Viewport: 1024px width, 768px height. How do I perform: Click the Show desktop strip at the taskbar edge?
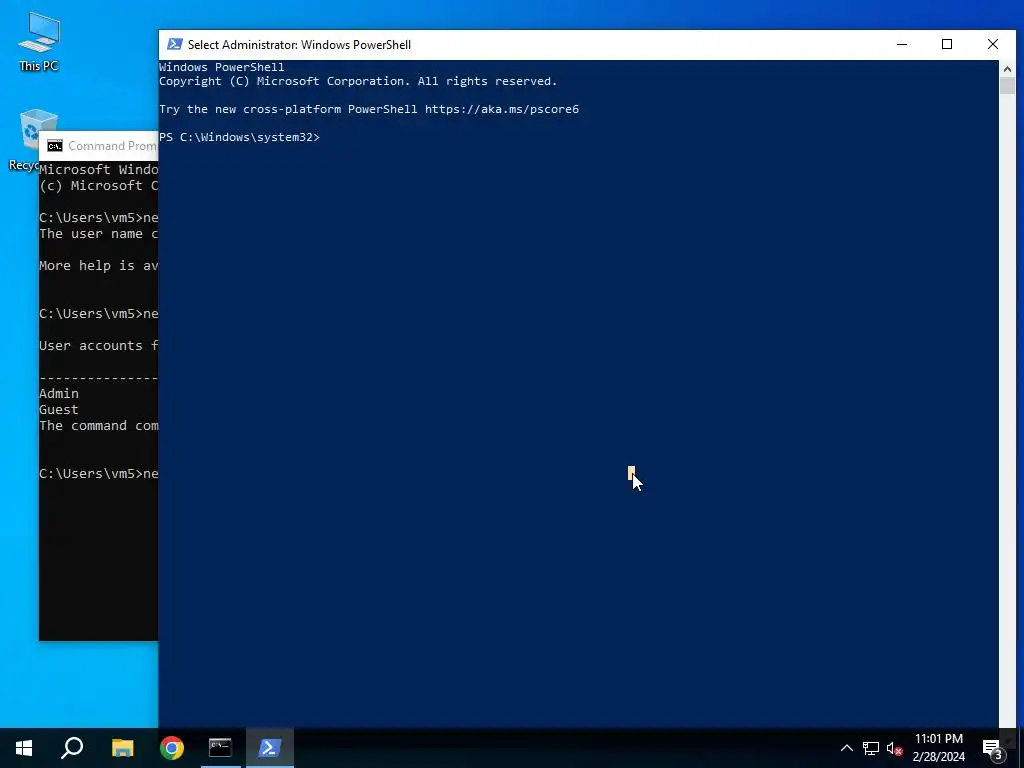coord(1021,748)
